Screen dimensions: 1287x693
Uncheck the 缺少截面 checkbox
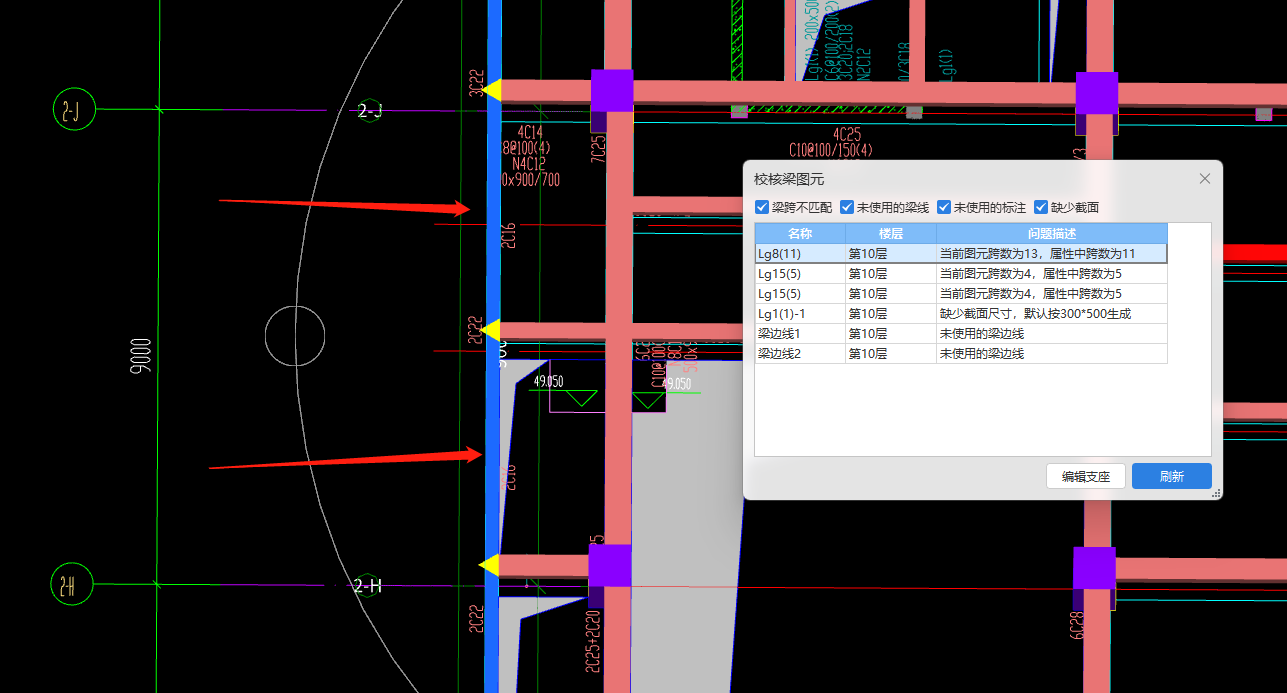click(x=1041, y=208)
